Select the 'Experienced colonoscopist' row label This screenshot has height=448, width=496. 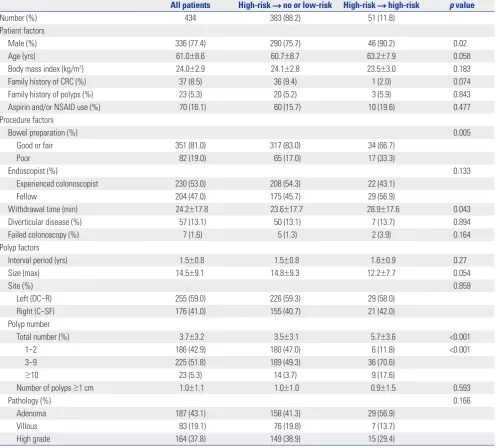click(x=57, y=184)
